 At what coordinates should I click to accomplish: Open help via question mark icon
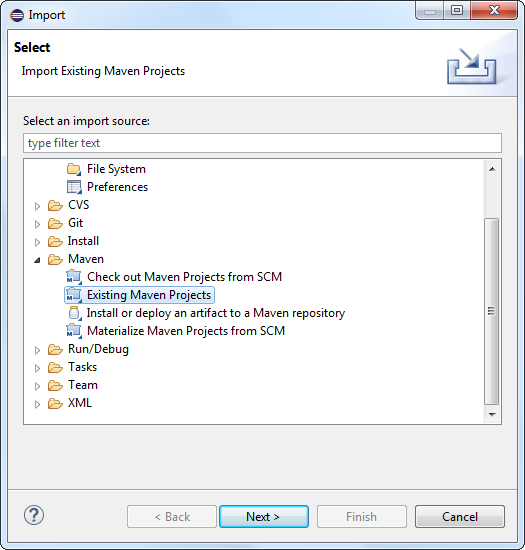coord(34,515)
